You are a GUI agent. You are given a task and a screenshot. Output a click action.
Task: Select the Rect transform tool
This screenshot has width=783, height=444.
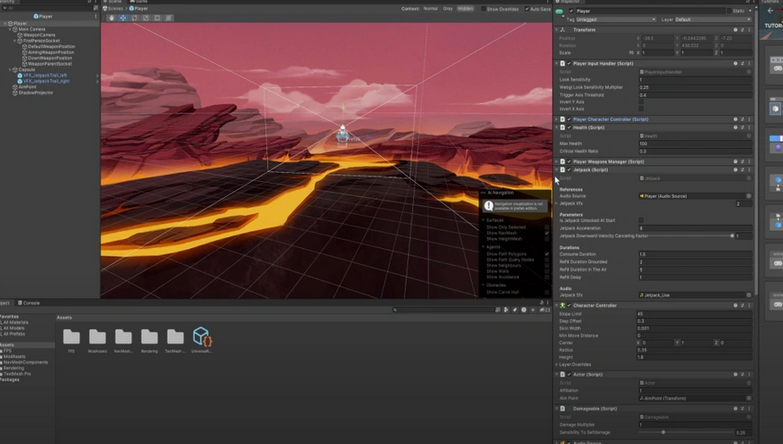pos(157,18)
